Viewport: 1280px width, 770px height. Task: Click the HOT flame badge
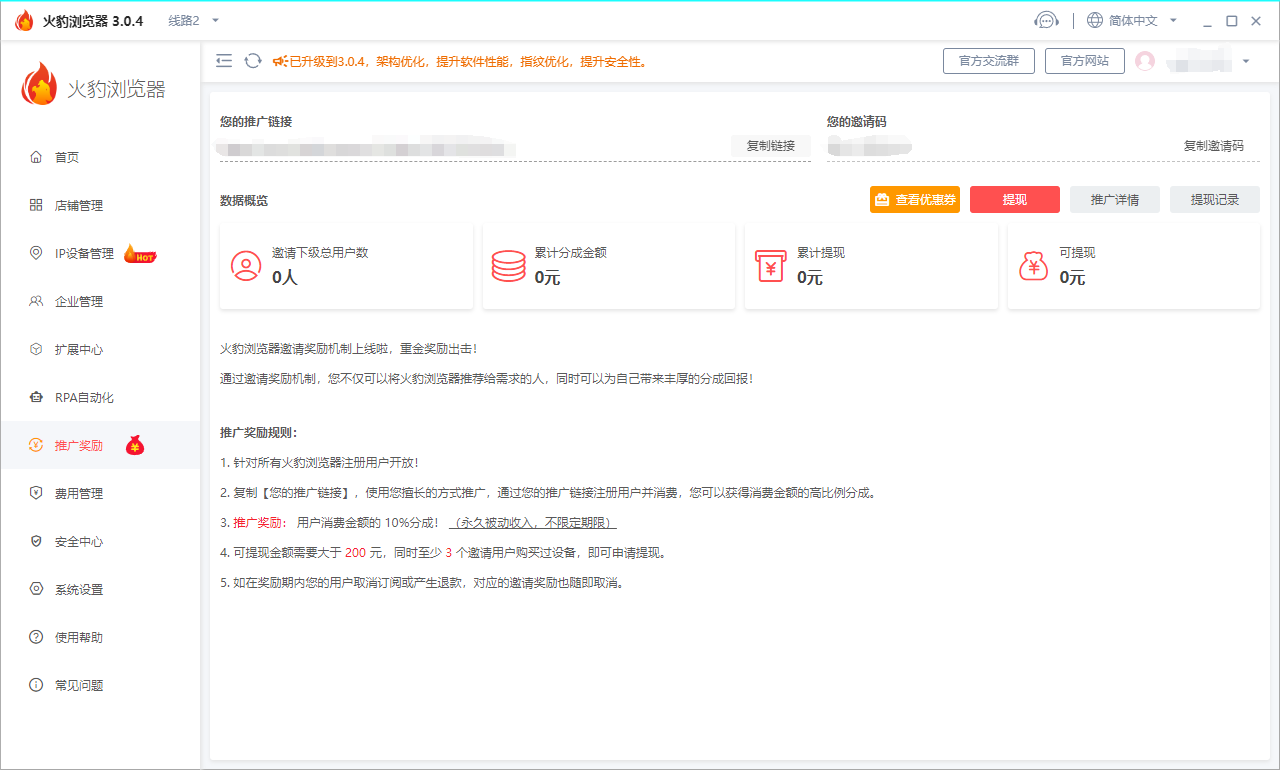coord(140,254)
